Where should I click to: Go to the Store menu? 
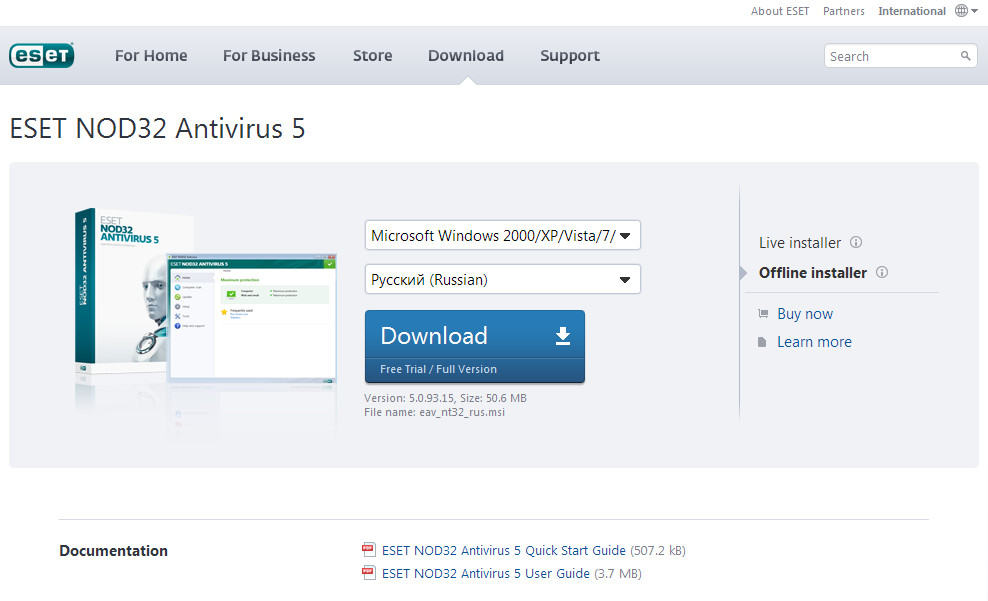coord(372,55)
